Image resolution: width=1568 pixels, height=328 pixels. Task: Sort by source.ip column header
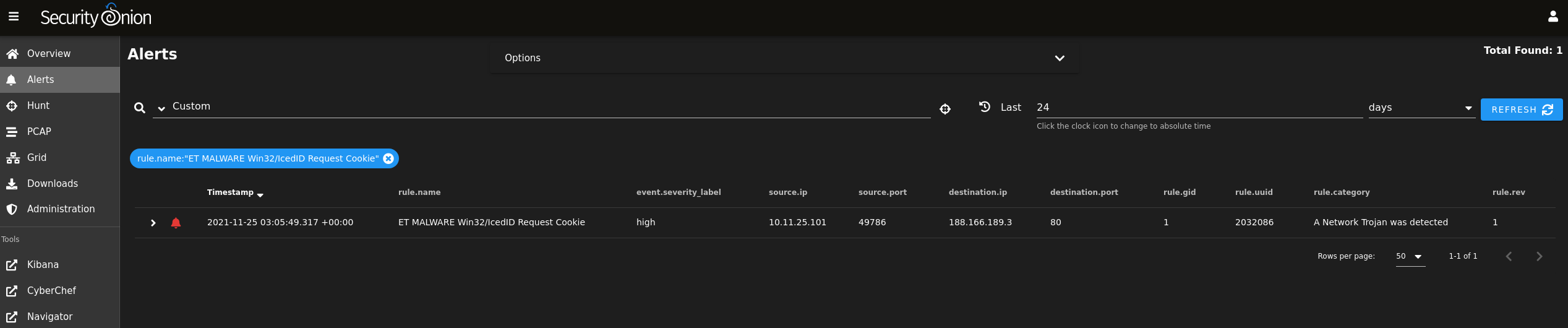coord(787,192)
